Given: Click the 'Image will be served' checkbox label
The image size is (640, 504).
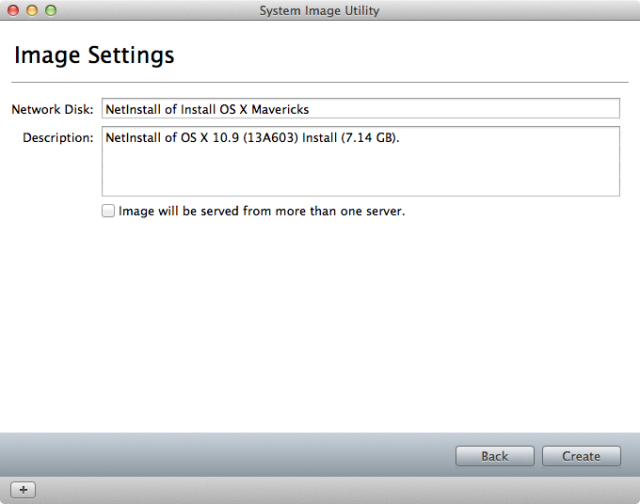Looking at the screenshot, I should [x=262, y=211].
